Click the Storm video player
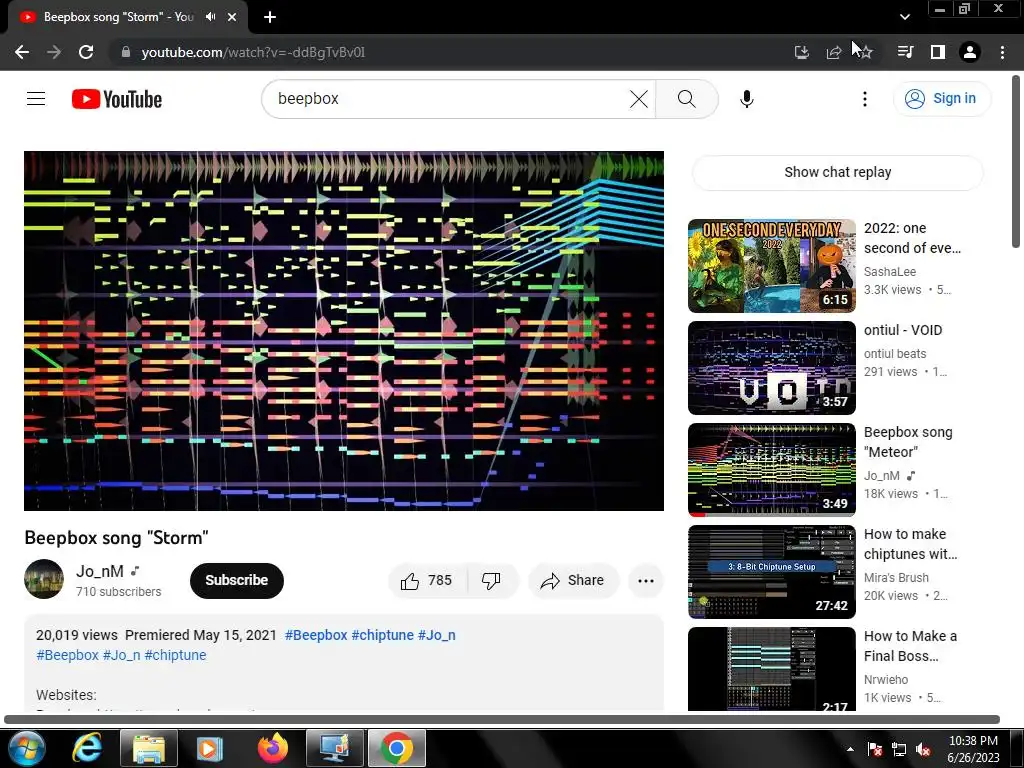 344,331
